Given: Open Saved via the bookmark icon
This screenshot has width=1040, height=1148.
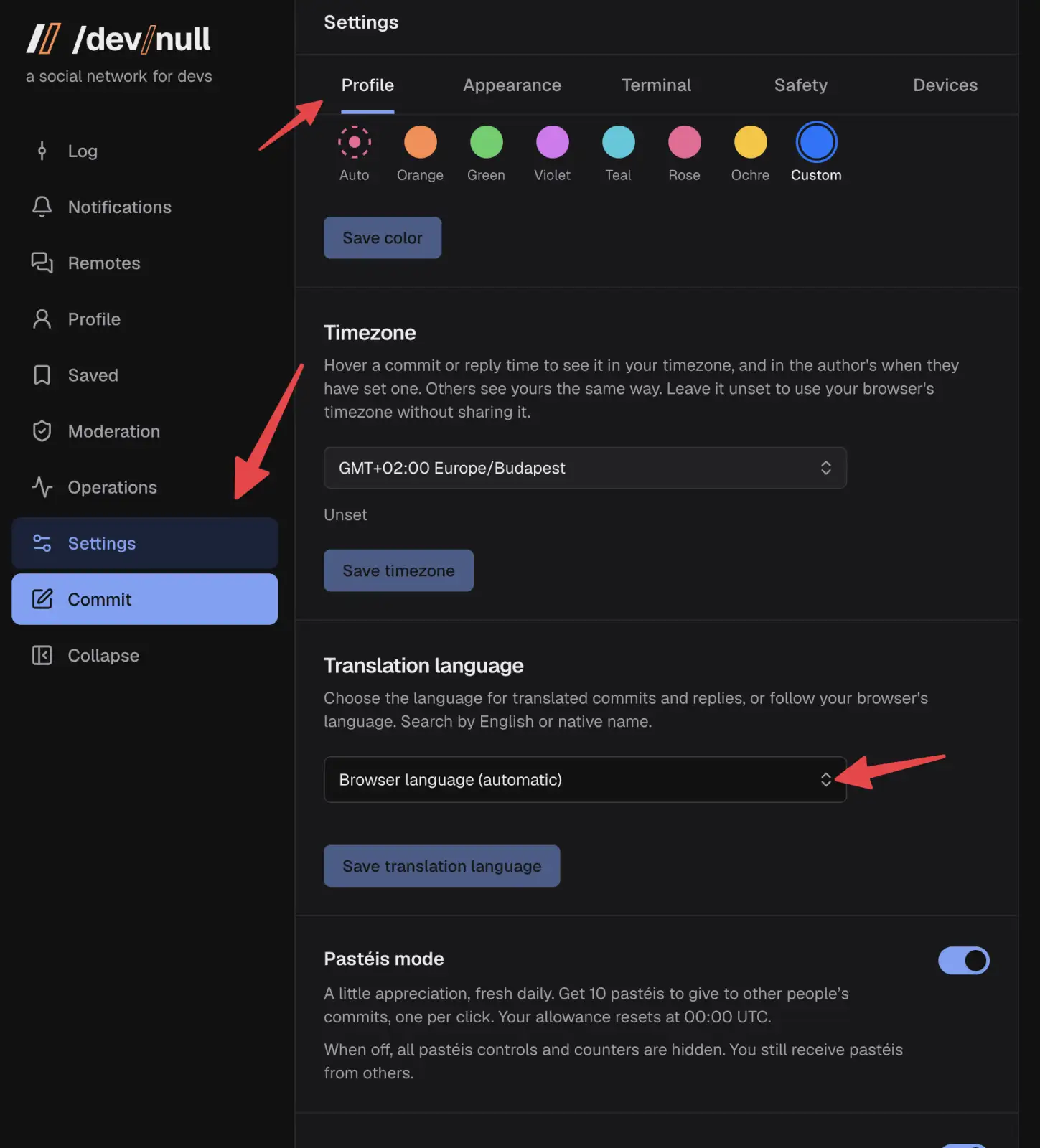Looking at the screenshot, I should click(x=42, y=375).
